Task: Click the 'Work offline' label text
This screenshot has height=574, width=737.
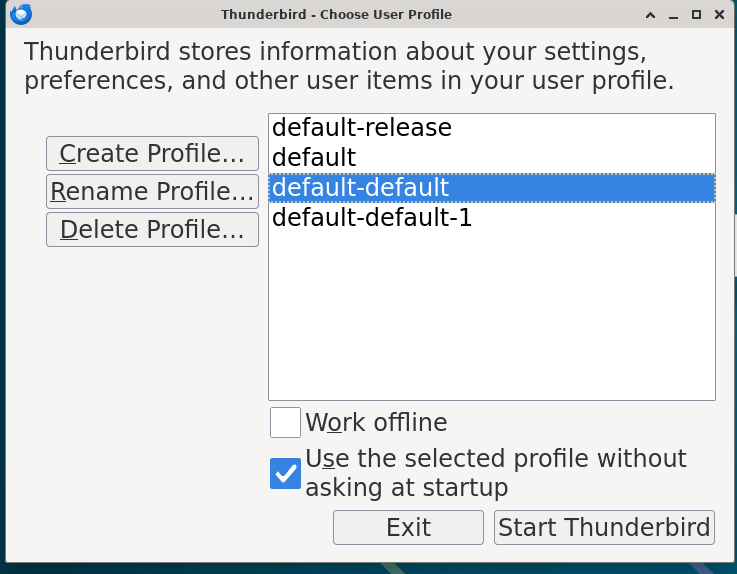Action: pos(376,422)
